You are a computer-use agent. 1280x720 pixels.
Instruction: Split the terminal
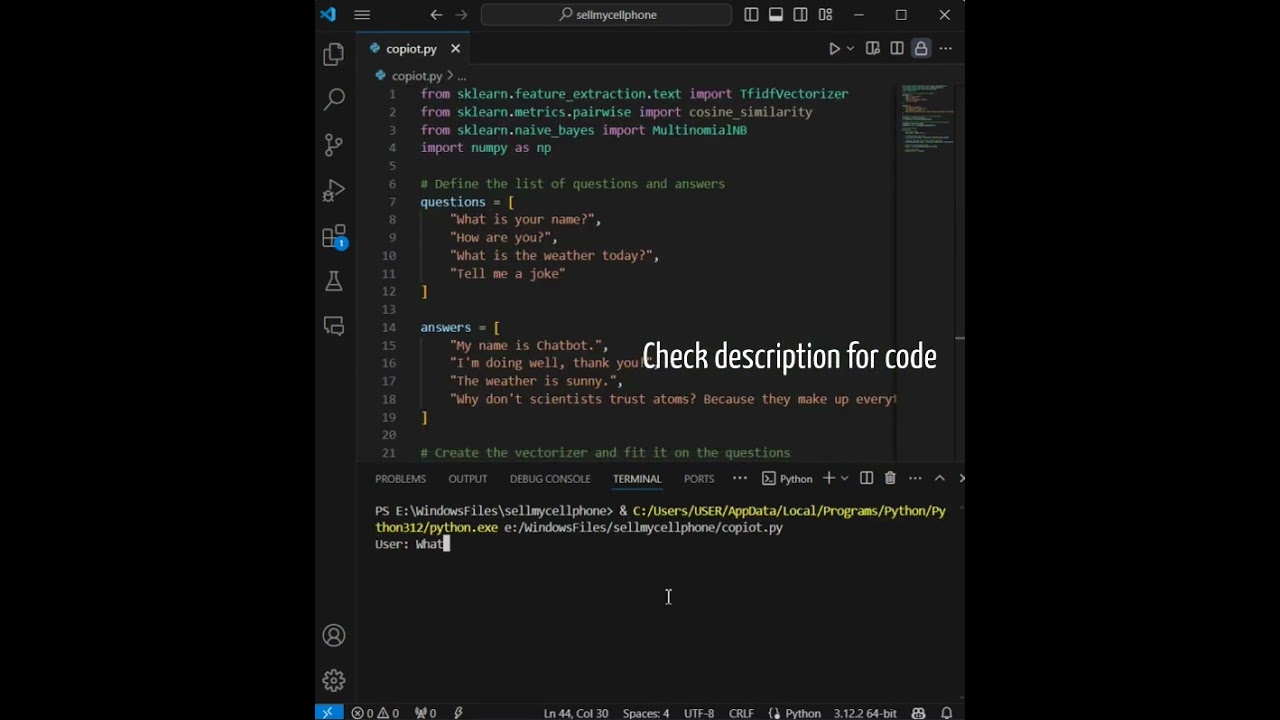pos(866,479)
